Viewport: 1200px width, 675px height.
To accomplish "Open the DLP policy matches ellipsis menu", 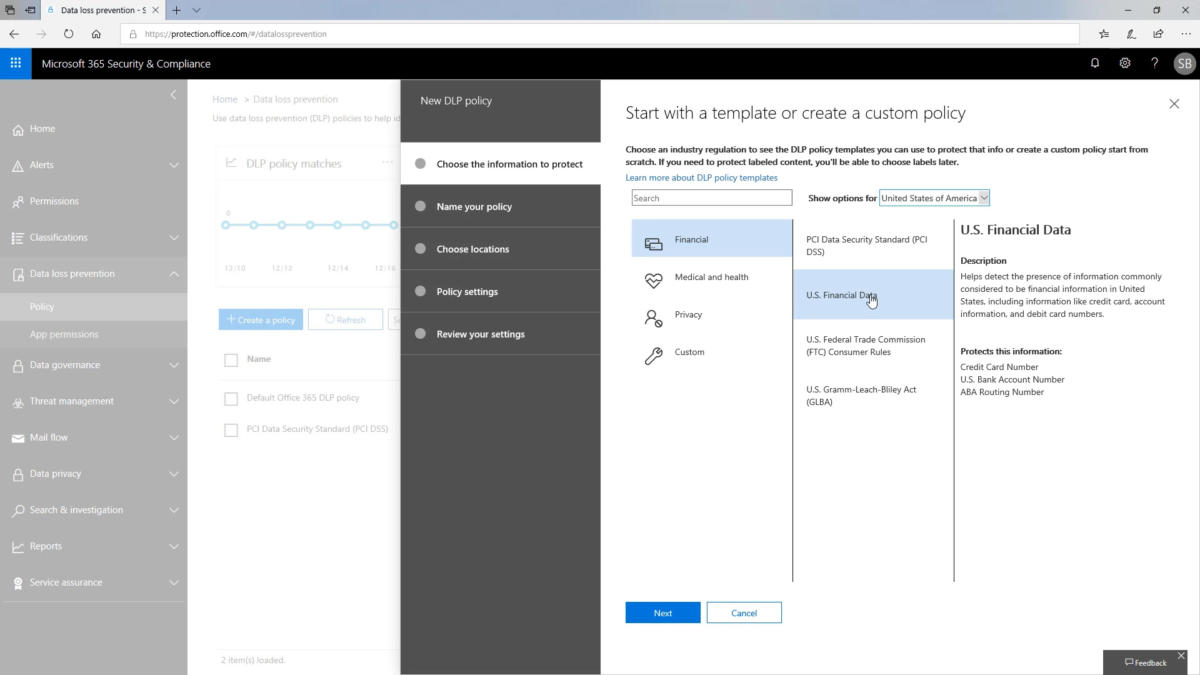I will pyautogui.click(x=387, y=163).
